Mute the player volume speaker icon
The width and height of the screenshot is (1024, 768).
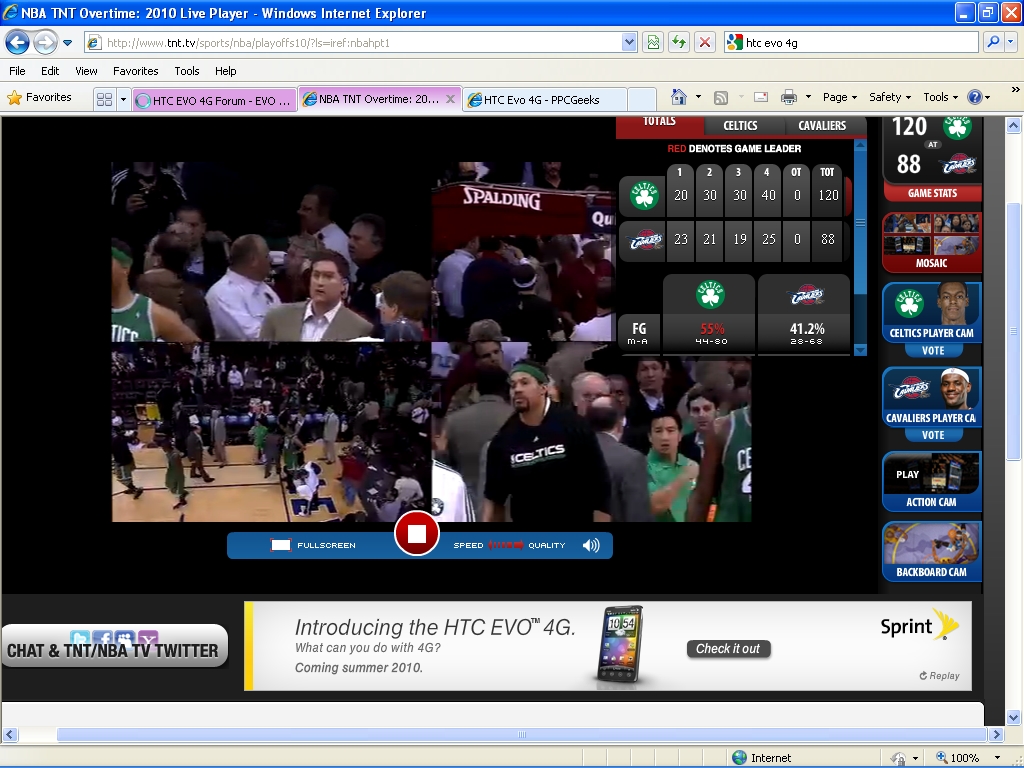591,545
